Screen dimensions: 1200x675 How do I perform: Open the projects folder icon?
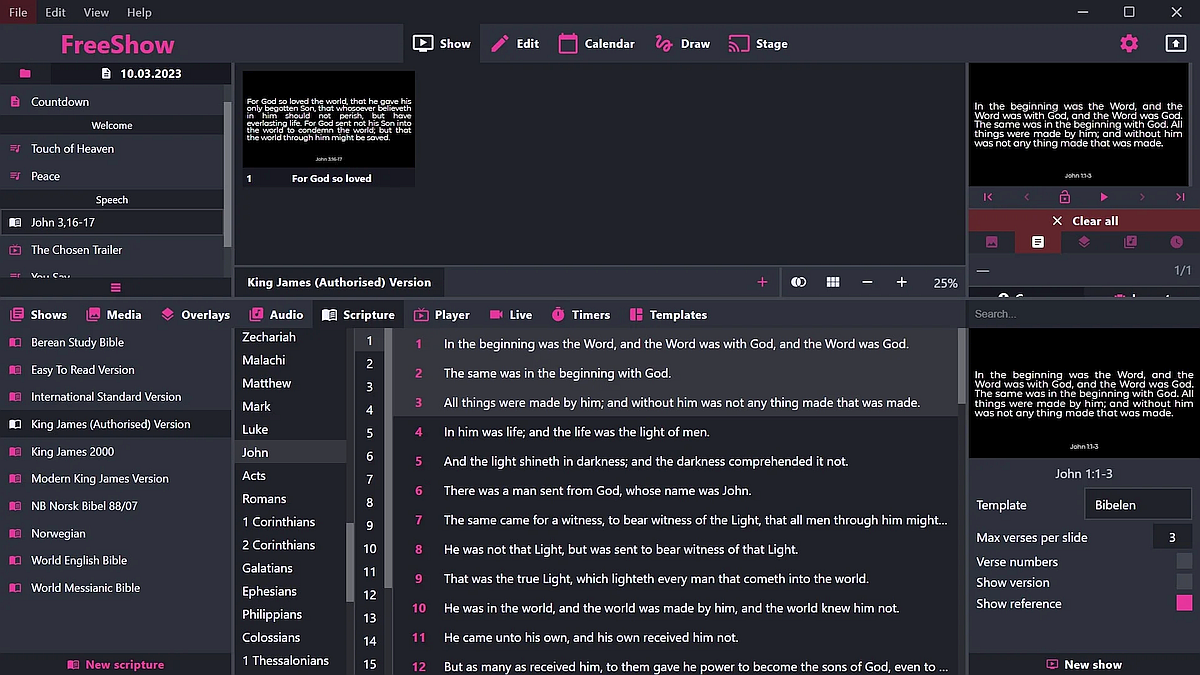pos(25,73)
